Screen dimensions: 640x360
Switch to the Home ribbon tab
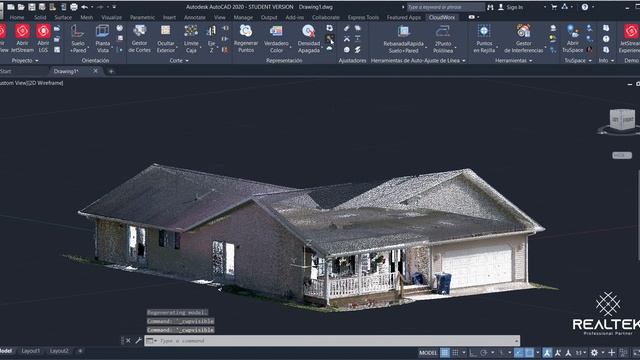[x=17, y=18]
